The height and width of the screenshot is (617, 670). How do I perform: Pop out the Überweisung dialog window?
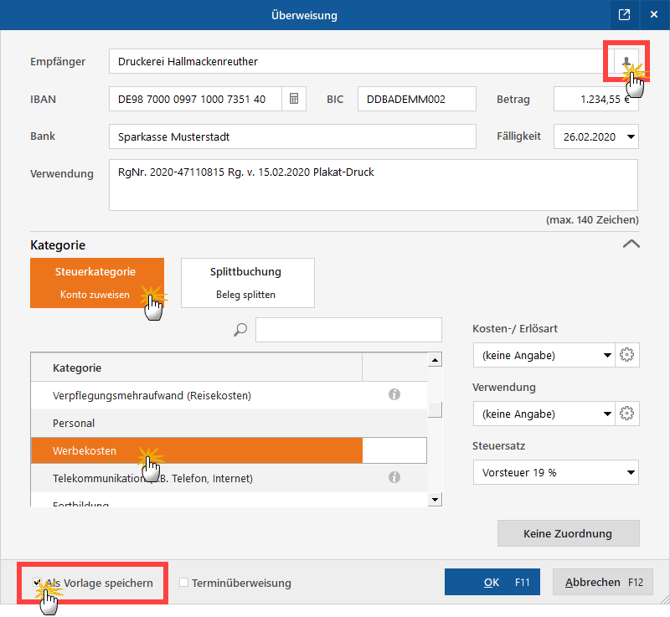pyautogui.click(x=624, y=15)
